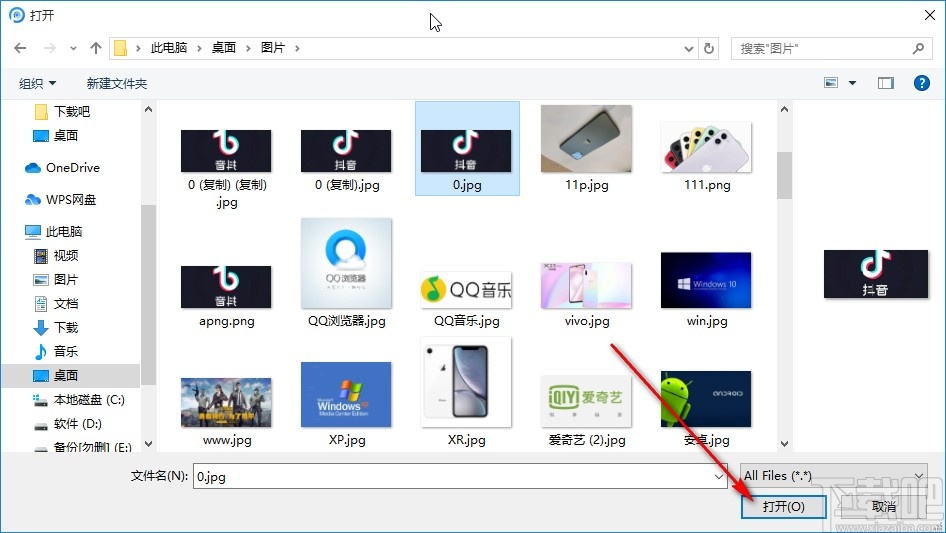Click the forward navigation arrow
This screenshot has height=533, width=946.
click(50, 48)
